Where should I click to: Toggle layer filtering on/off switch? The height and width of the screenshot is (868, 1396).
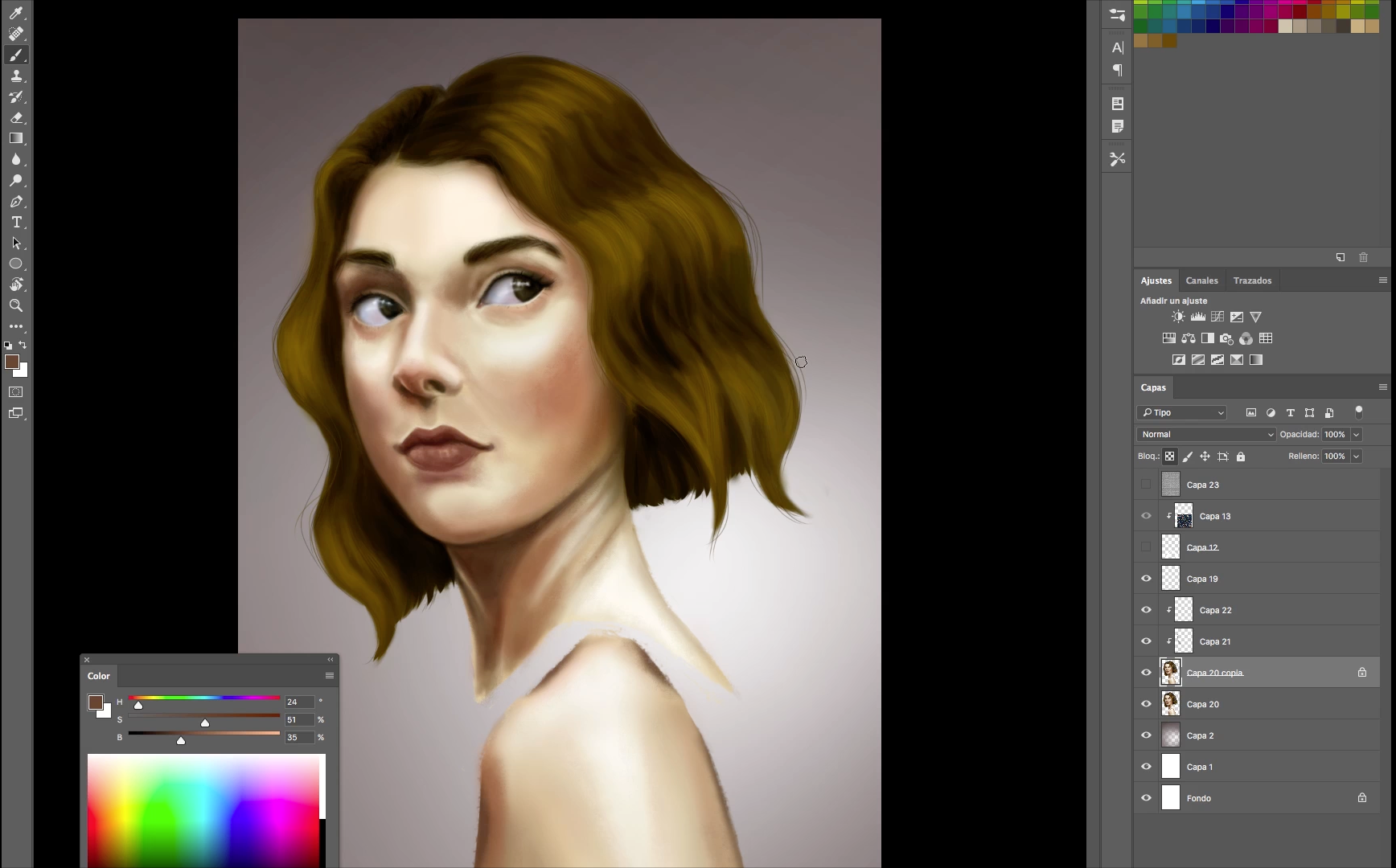(x=1359, y=412)
